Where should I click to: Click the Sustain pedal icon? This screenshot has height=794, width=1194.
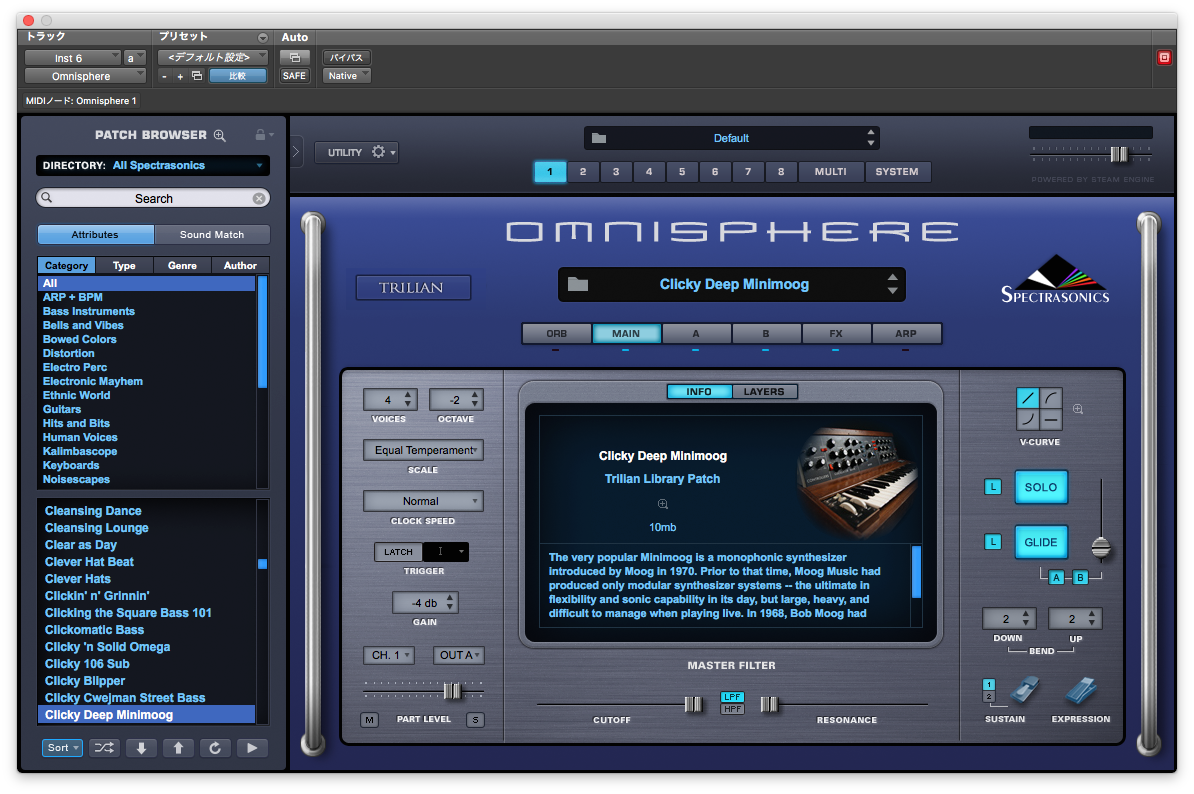(x=1023, y=690)
